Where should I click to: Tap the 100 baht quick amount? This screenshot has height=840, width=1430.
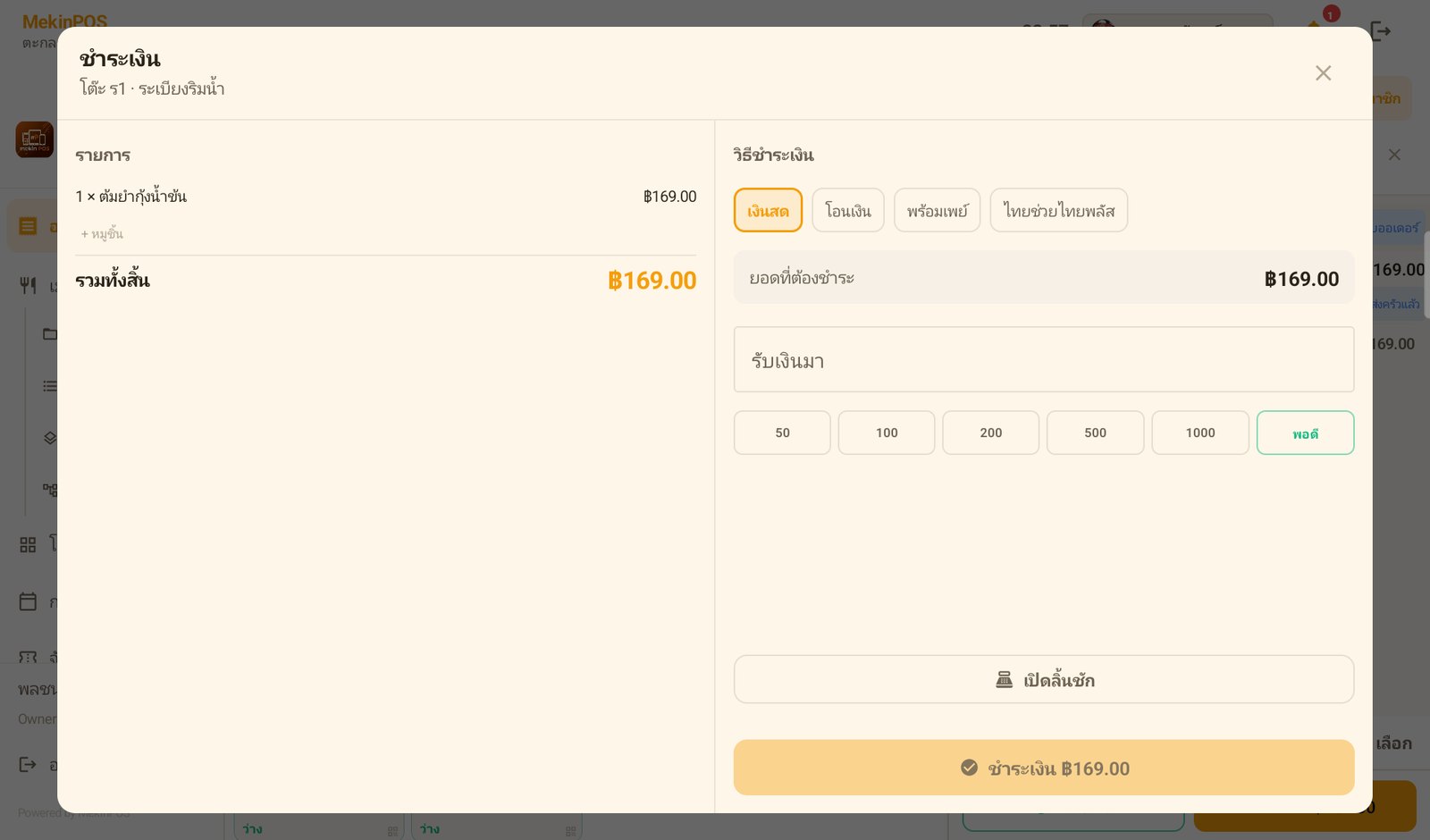click(887, 433)
